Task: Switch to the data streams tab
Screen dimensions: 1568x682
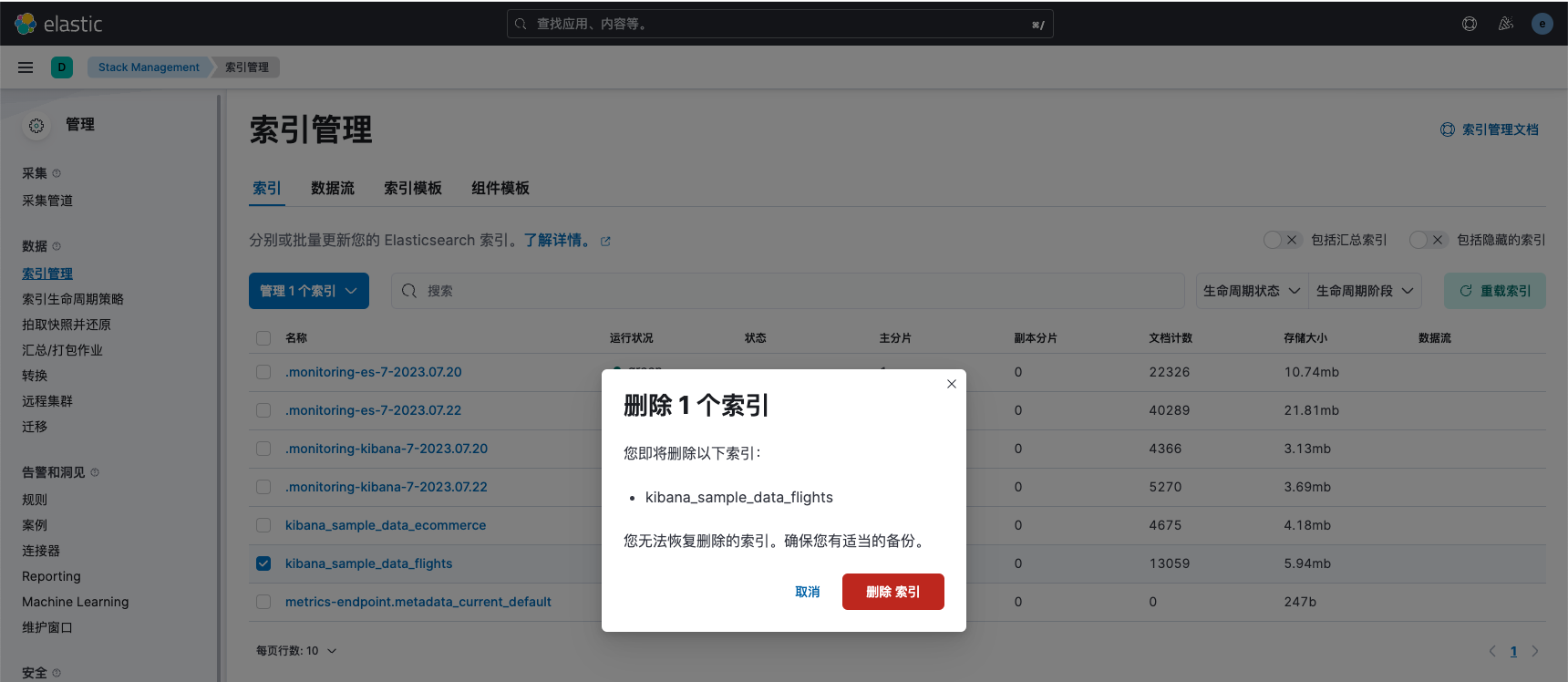Action: pyautogui.click(x=332, y=188)
